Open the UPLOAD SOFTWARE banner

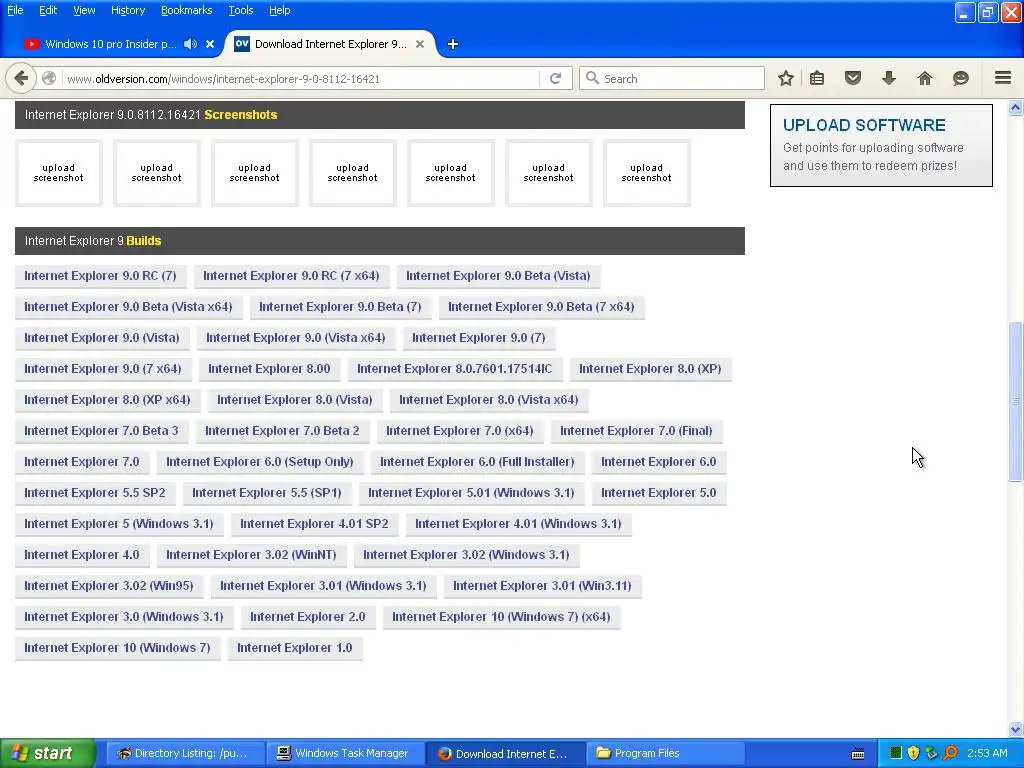[x=881, y=145]
